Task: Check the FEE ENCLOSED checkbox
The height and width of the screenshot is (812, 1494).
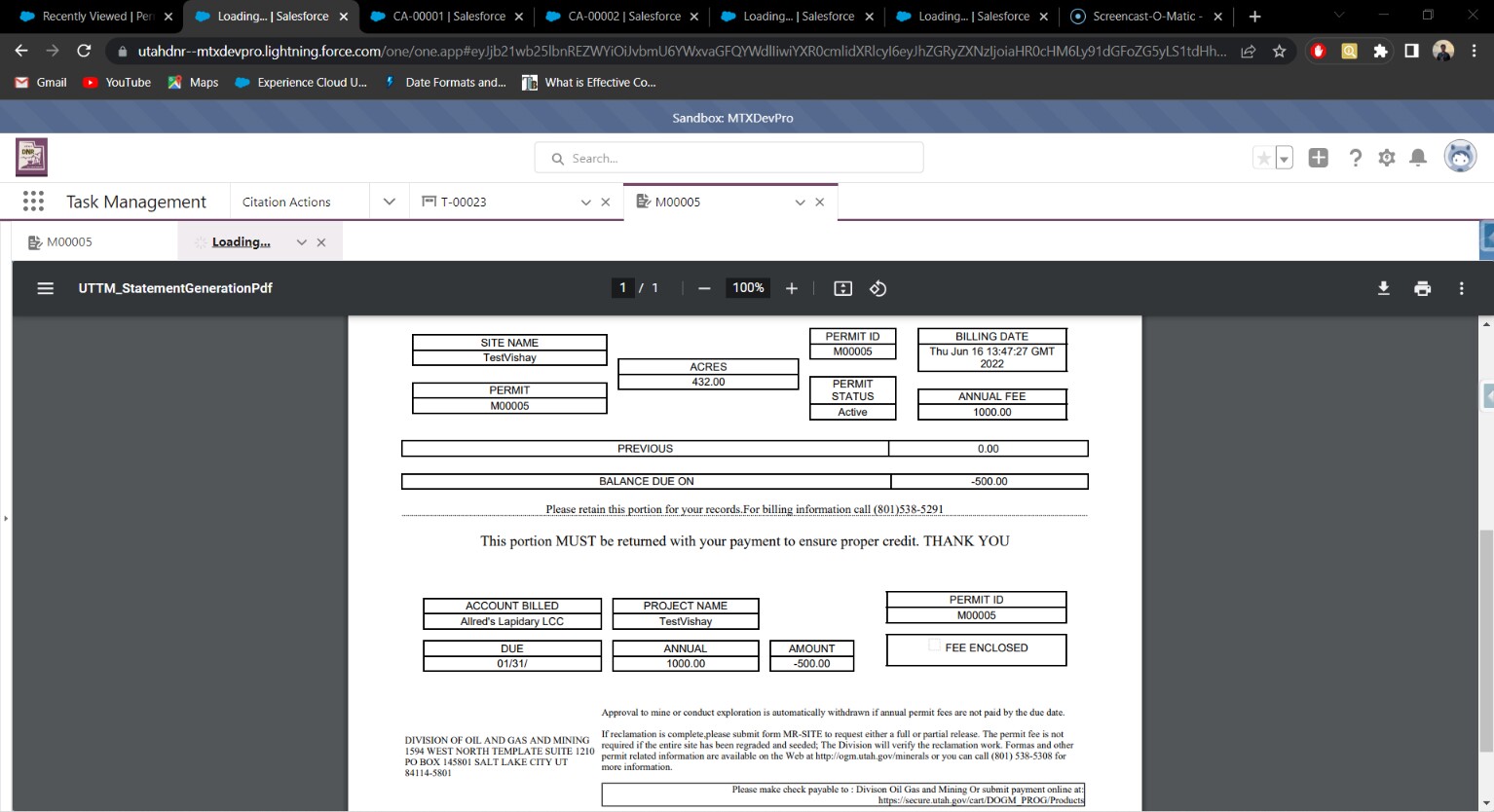Action: (x=935, y=644)
